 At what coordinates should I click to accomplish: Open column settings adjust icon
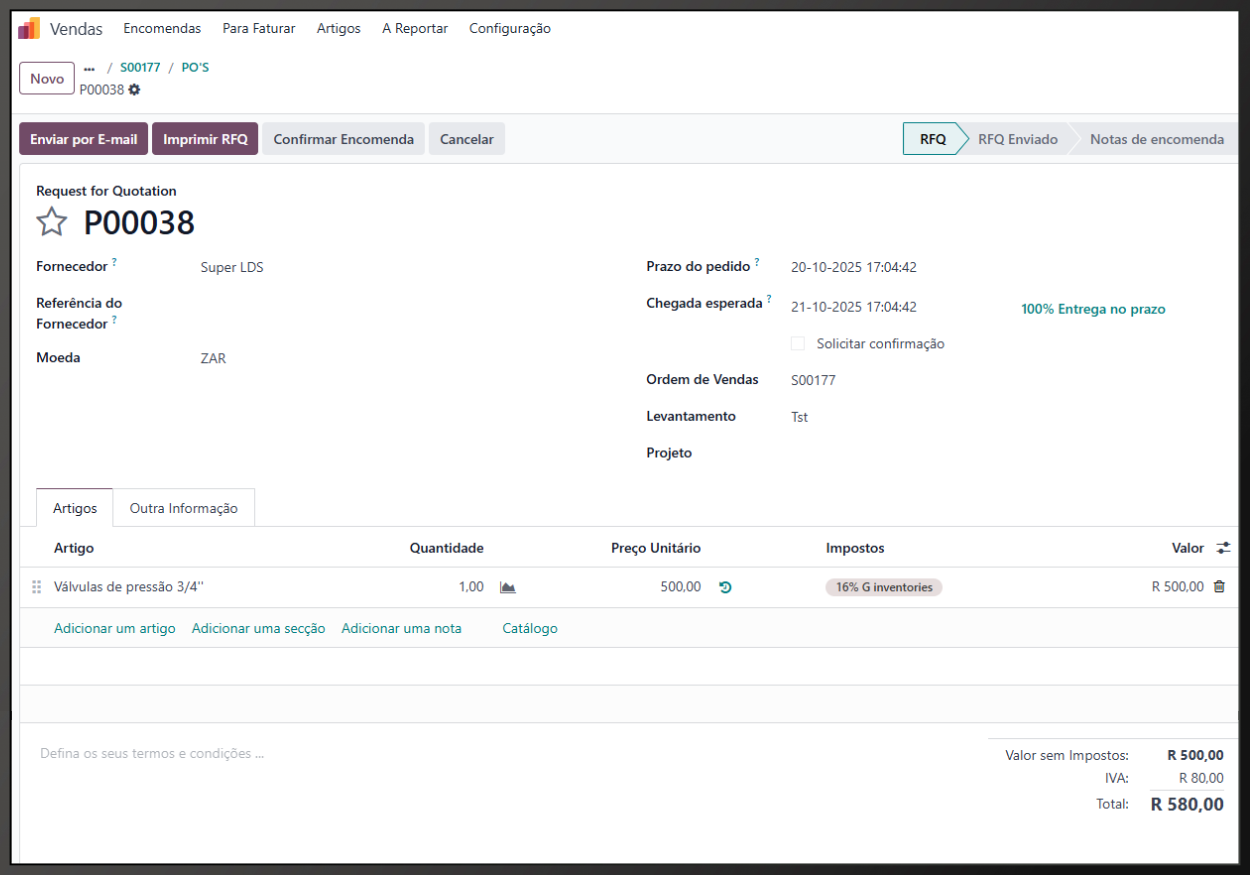click(1223, 548)
